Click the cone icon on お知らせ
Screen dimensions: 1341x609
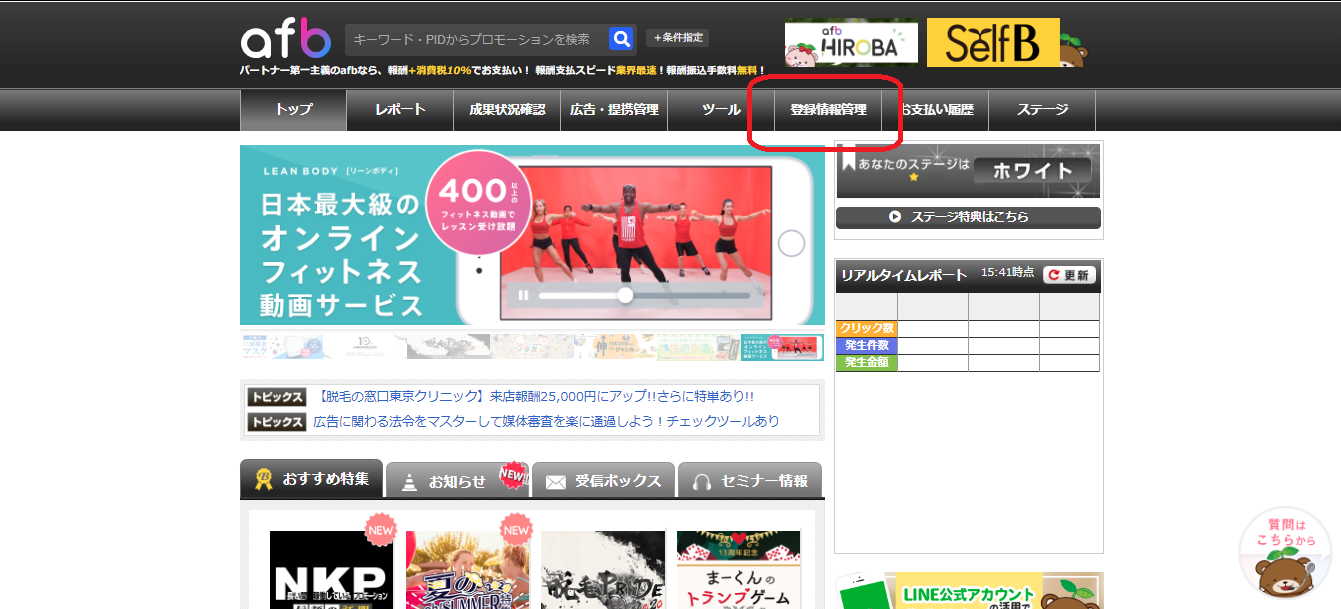[x=409, y=482]
